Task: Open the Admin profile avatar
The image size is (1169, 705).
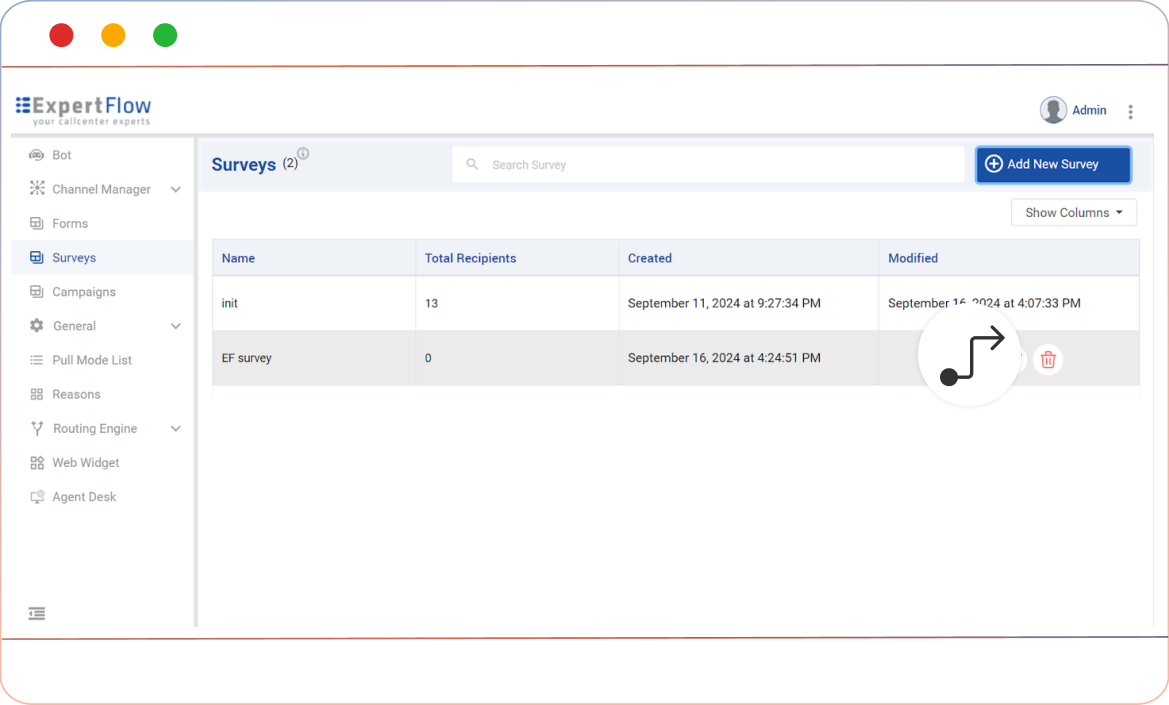Action: click(x=1052, y=110)
